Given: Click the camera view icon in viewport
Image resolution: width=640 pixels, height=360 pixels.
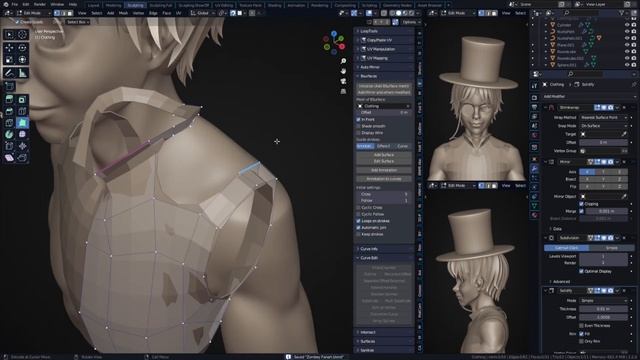Looking at the screenshot, I should point(343,81).
